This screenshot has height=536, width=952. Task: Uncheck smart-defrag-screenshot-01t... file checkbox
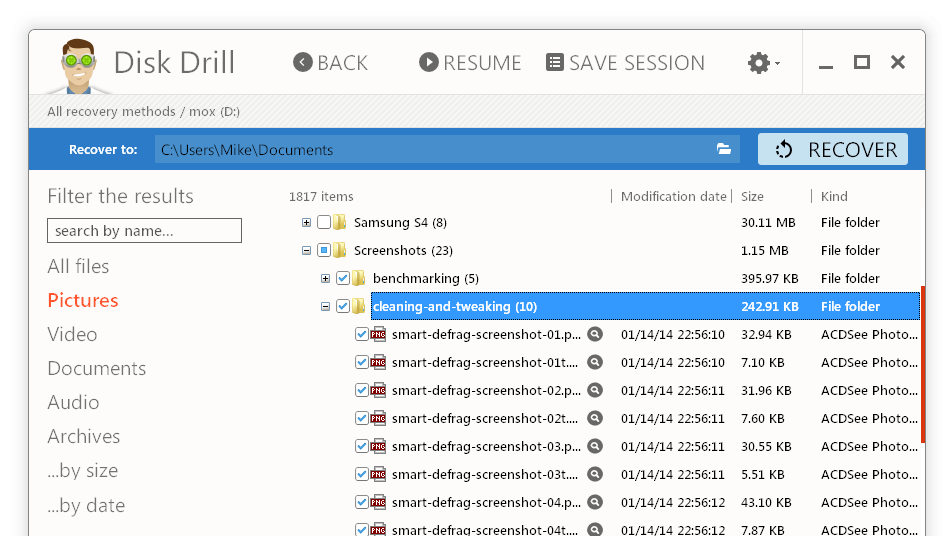(362, 362)
